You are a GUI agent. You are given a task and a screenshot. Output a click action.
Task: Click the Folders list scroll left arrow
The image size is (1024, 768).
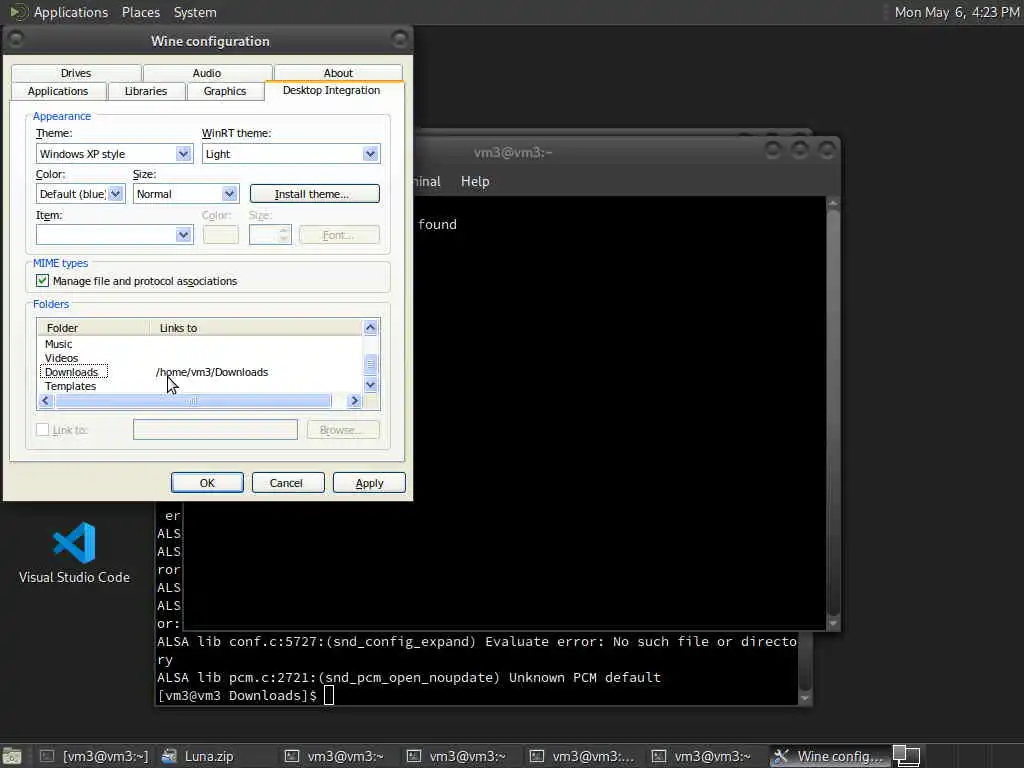45,400
